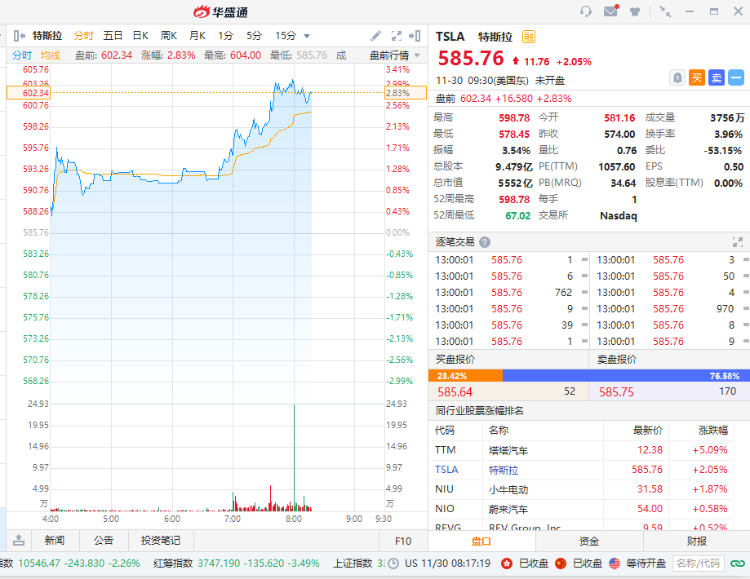Switch to 五日 chart tab

click(x=113, y=36)
